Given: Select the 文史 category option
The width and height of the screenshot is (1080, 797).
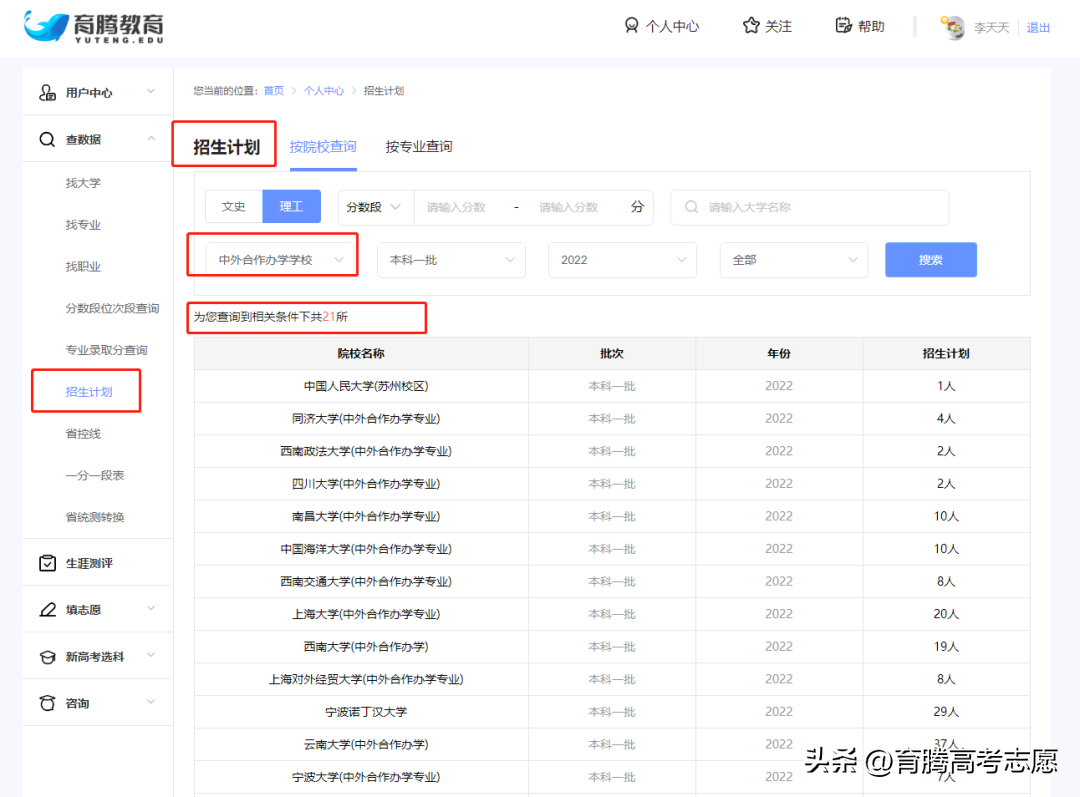Looking at the screenshot, I should click(233, 206).
